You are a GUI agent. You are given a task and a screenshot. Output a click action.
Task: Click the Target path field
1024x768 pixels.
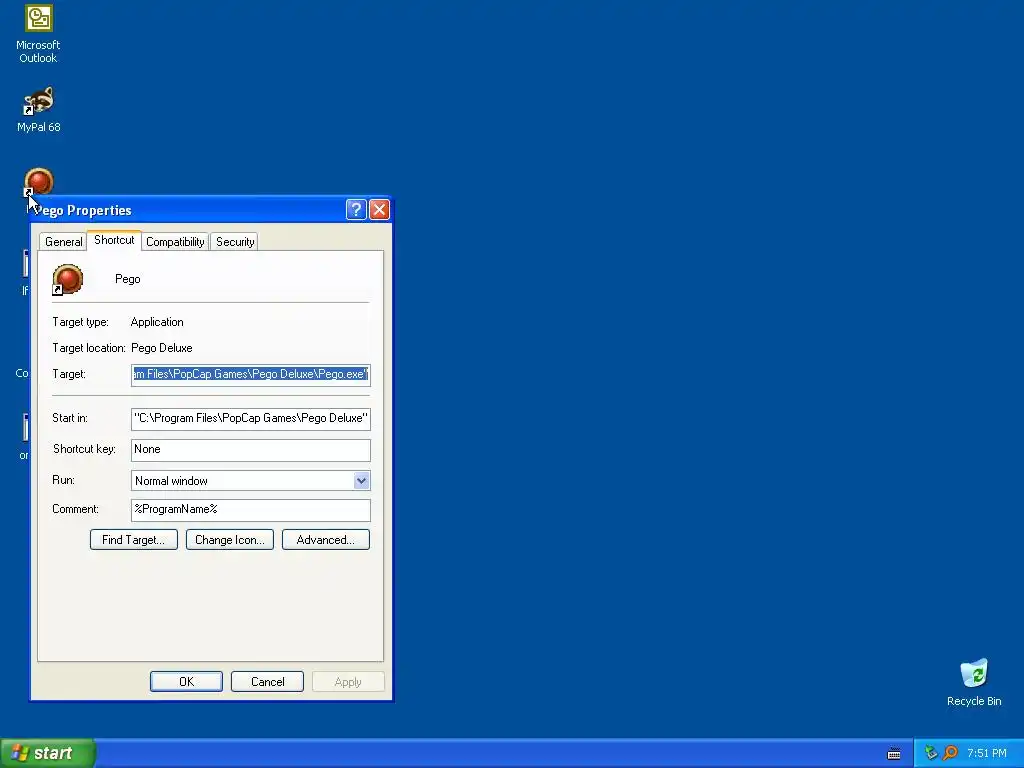pyautogui.click(x=251, y=375)
